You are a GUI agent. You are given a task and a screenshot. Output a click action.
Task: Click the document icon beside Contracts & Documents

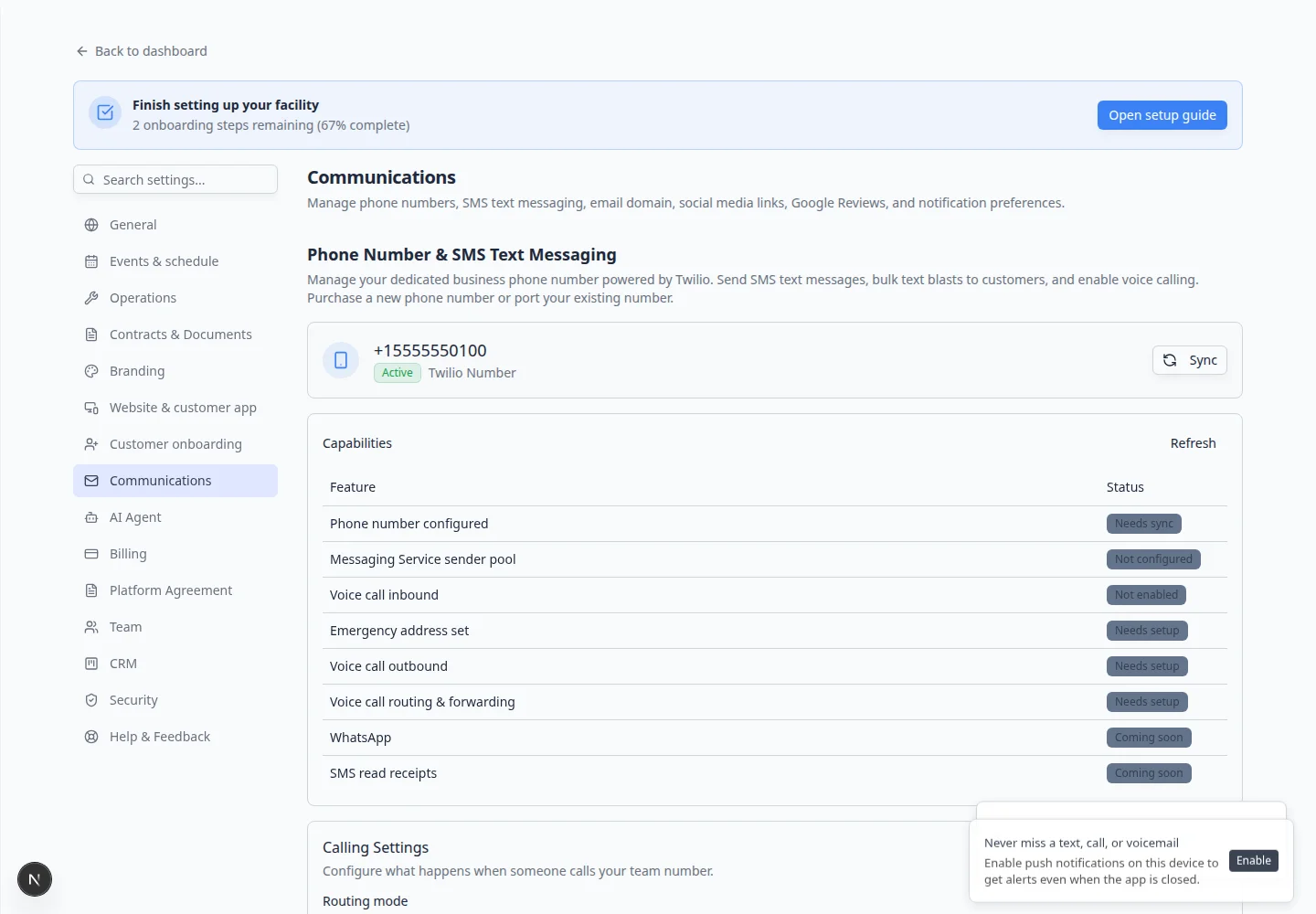point(91,335)
